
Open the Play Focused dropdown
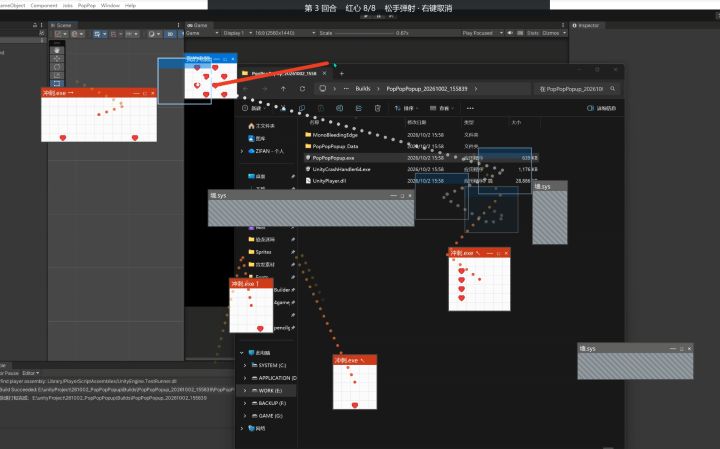482,33
